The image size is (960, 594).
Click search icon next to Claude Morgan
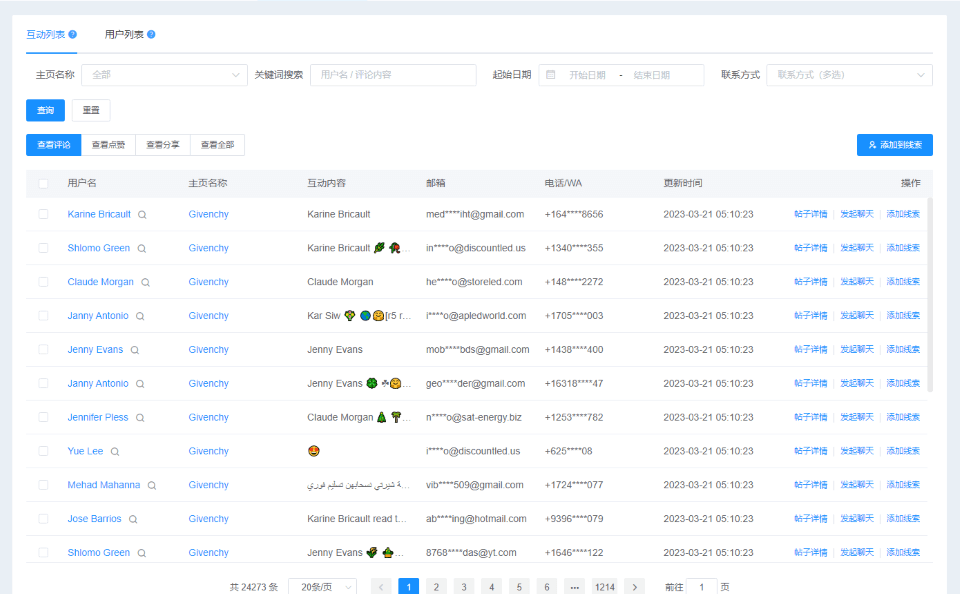click(x=145, y=282)
